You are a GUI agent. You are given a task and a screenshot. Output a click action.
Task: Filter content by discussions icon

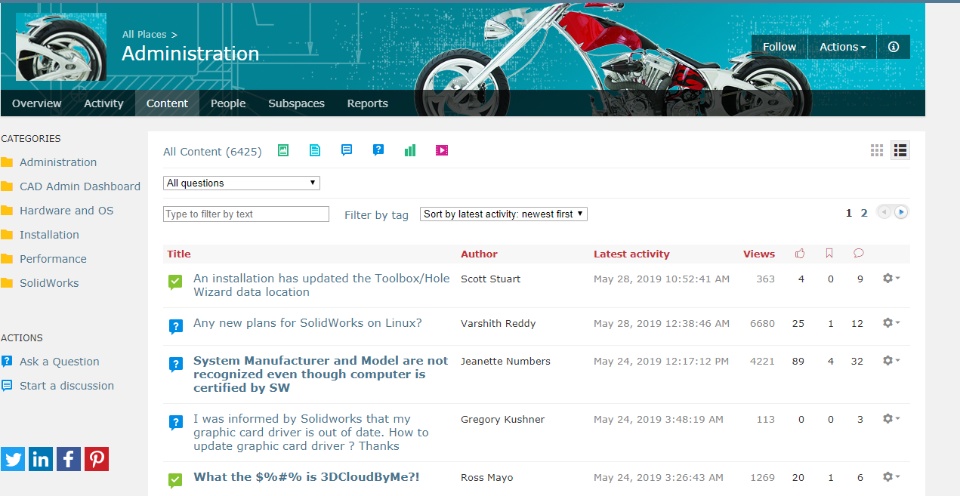(347, 150)
